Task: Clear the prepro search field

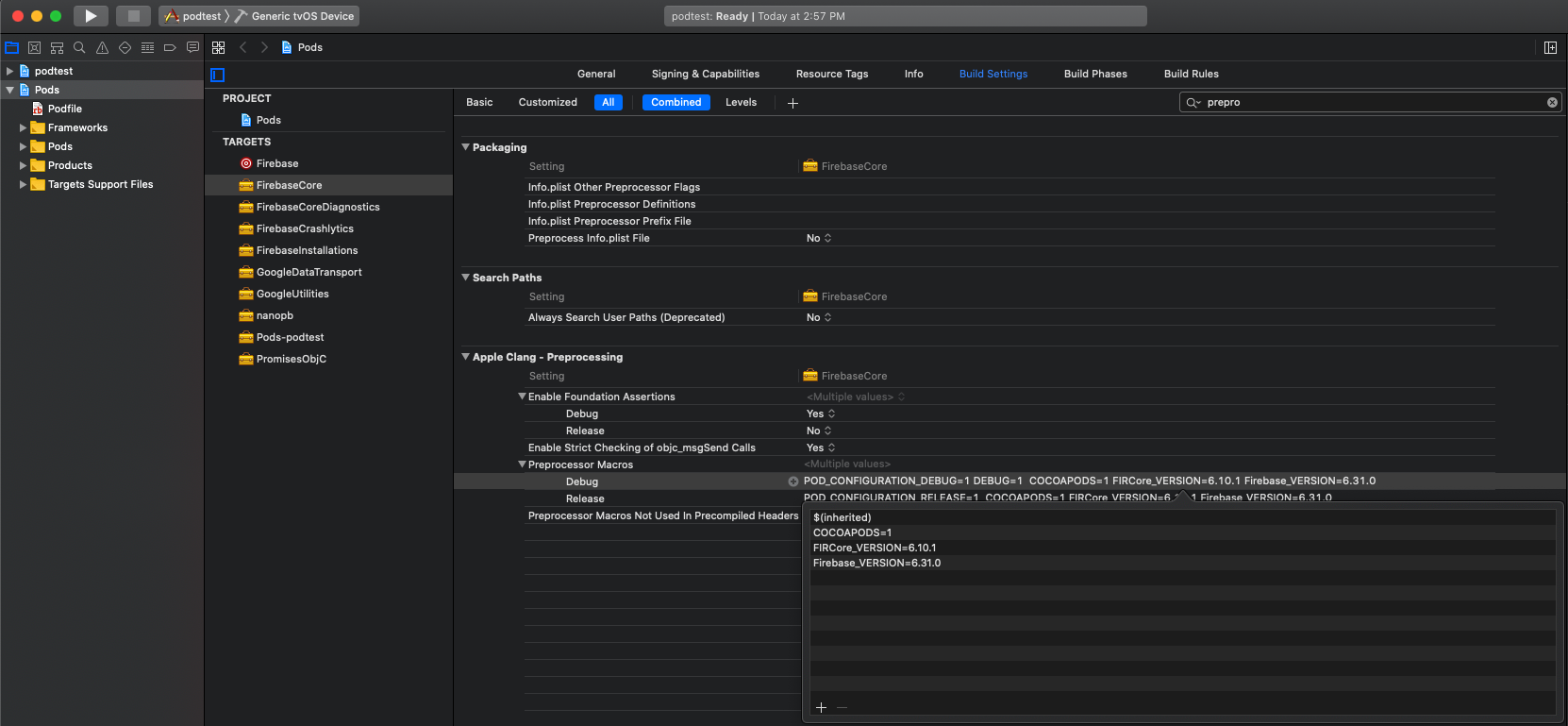Action: [x=1552, y=102]
